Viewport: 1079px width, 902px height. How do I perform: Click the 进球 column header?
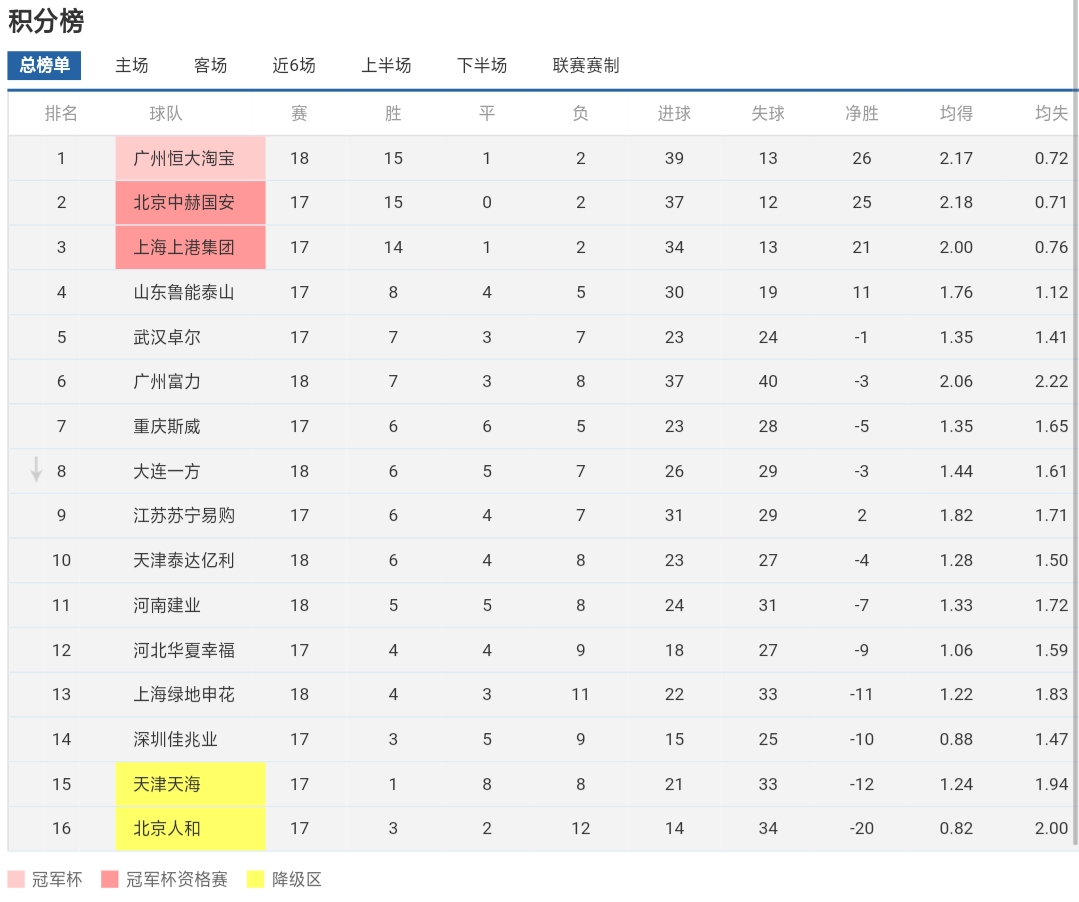point(674,114)
